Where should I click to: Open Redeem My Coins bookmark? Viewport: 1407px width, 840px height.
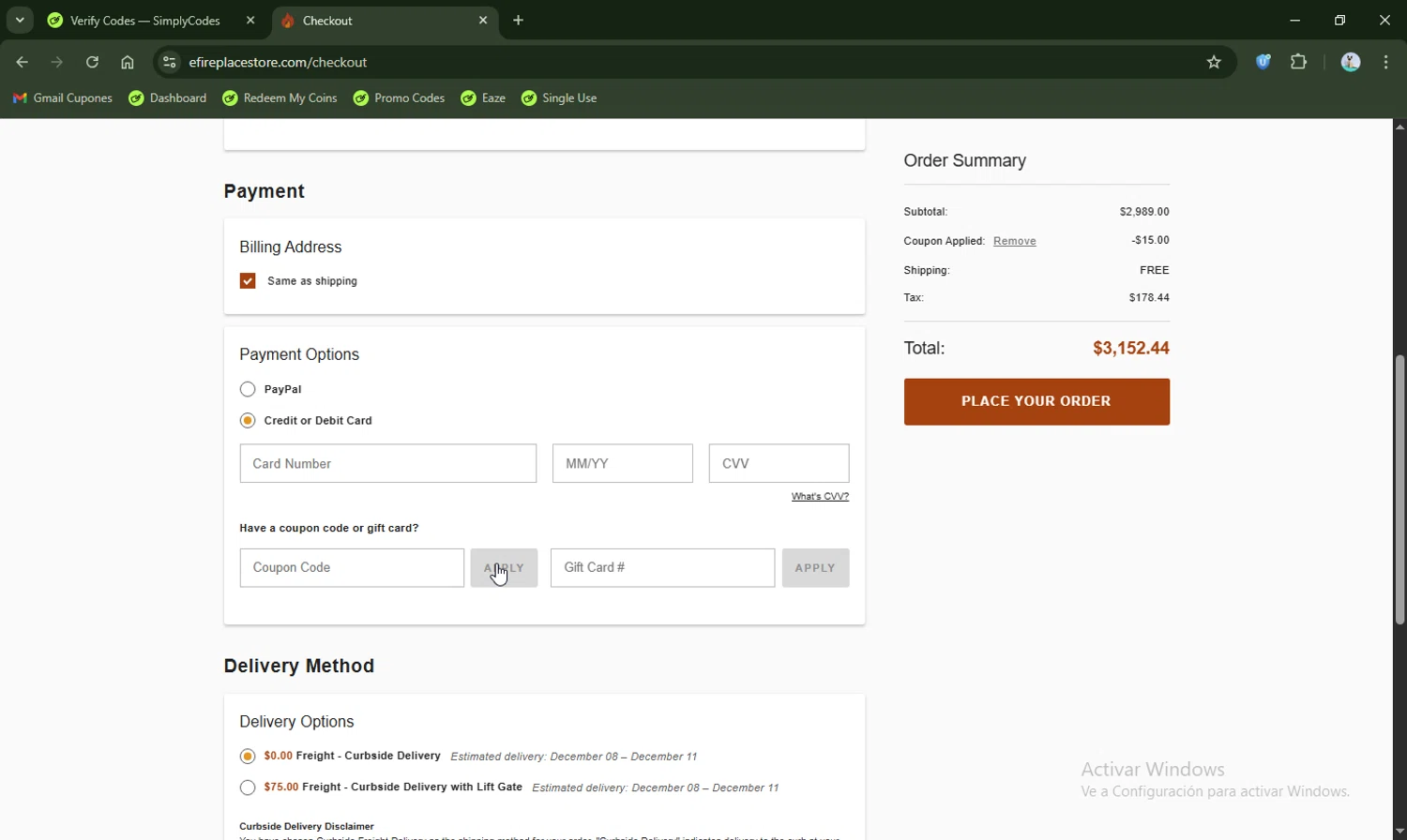[280, 98]
